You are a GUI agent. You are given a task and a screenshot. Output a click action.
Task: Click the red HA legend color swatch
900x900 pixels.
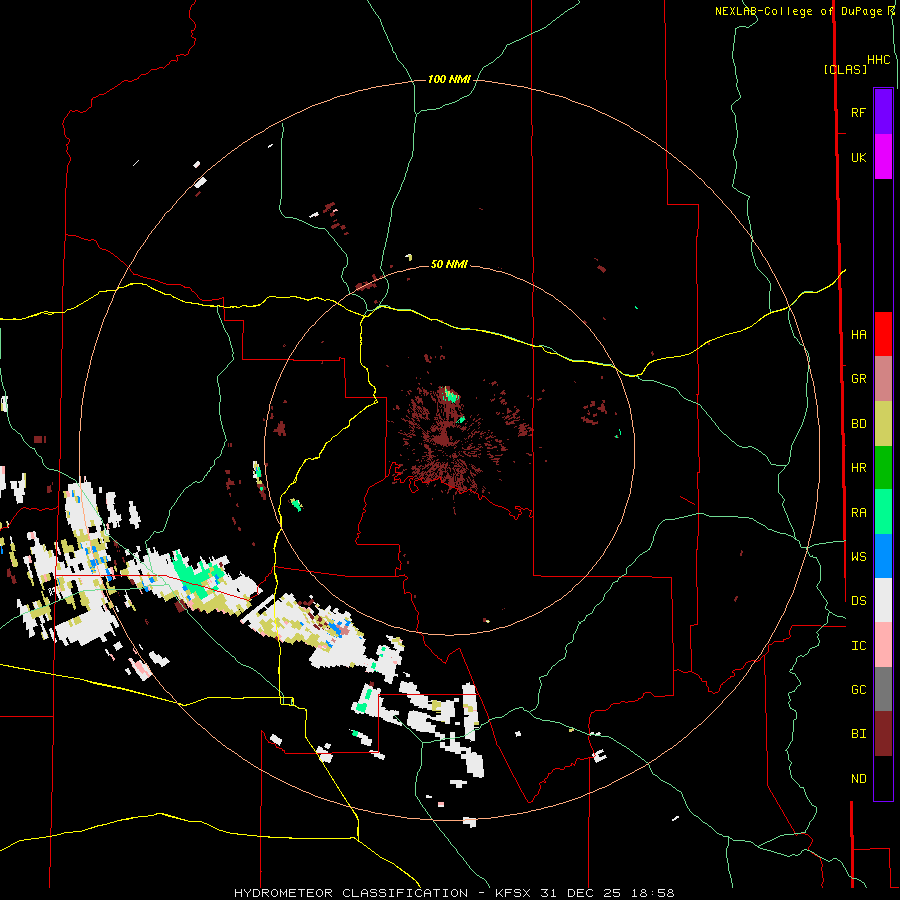pyautogui.click(x=883, y=334)
